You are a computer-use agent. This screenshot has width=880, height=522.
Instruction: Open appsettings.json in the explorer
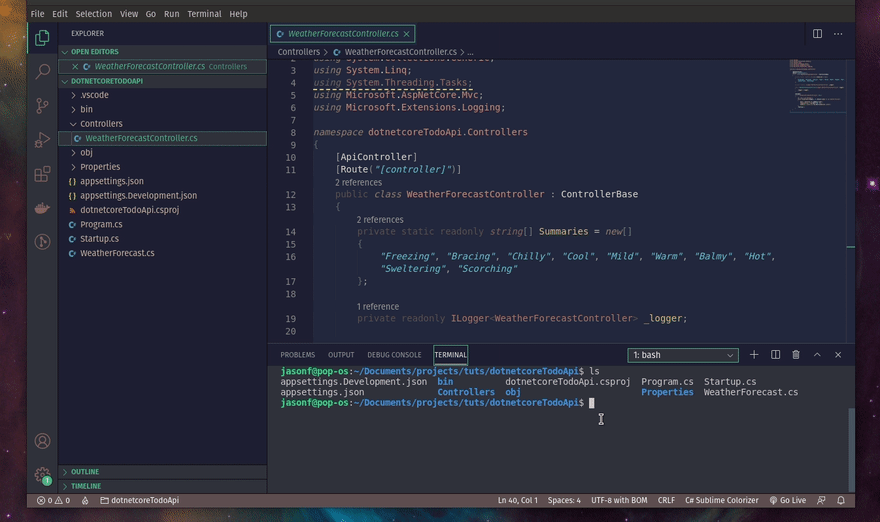(163, 181)
